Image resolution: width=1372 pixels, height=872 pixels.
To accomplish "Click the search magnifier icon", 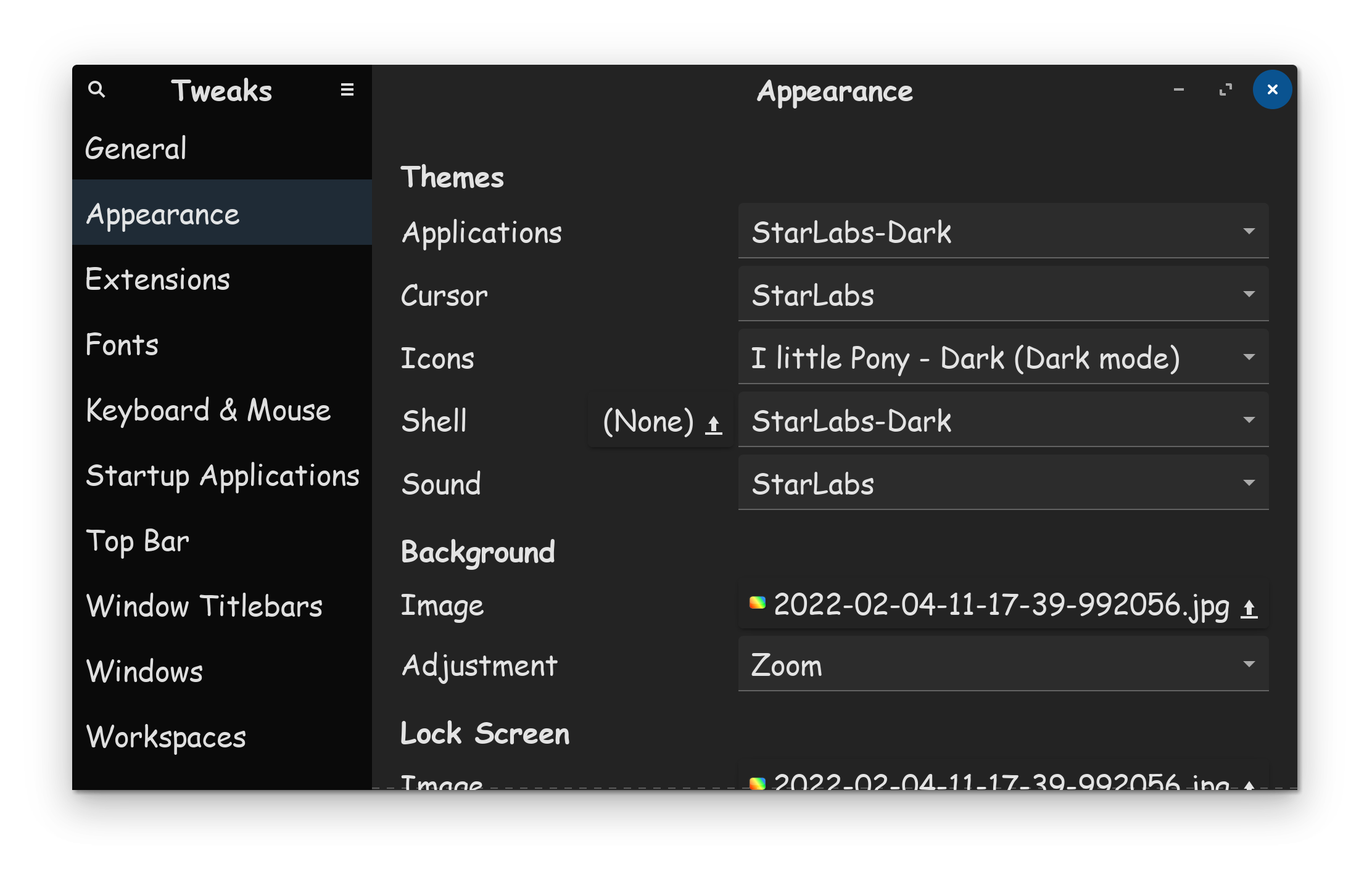I will pyautogui.click(x=97, y=90).
